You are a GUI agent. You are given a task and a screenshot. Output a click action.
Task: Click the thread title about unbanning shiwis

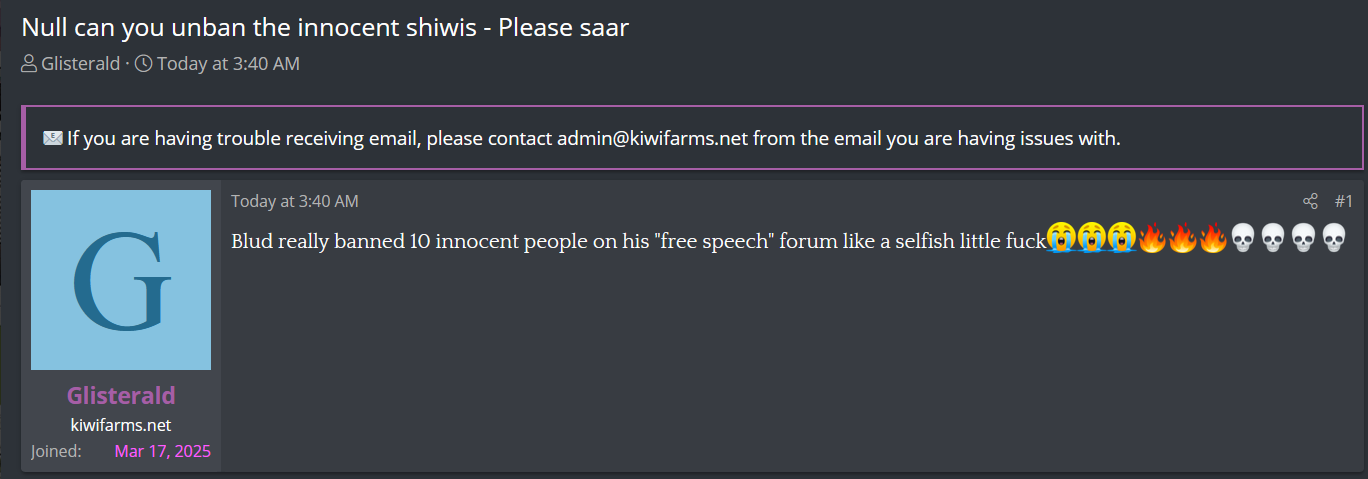pos(325,27)
